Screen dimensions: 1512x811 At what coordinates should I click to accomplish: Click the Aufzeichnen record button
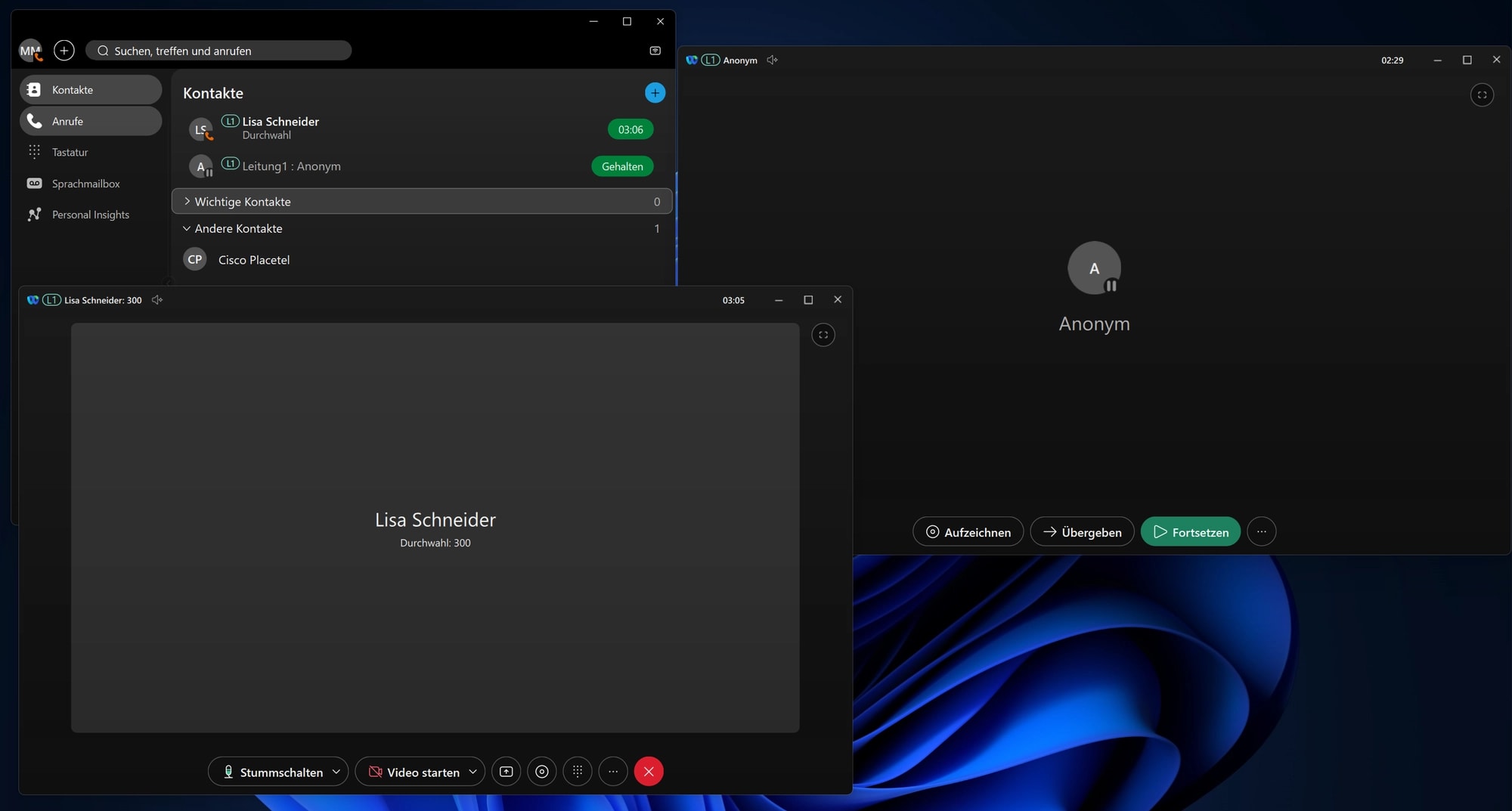click(x=968, y=532)
